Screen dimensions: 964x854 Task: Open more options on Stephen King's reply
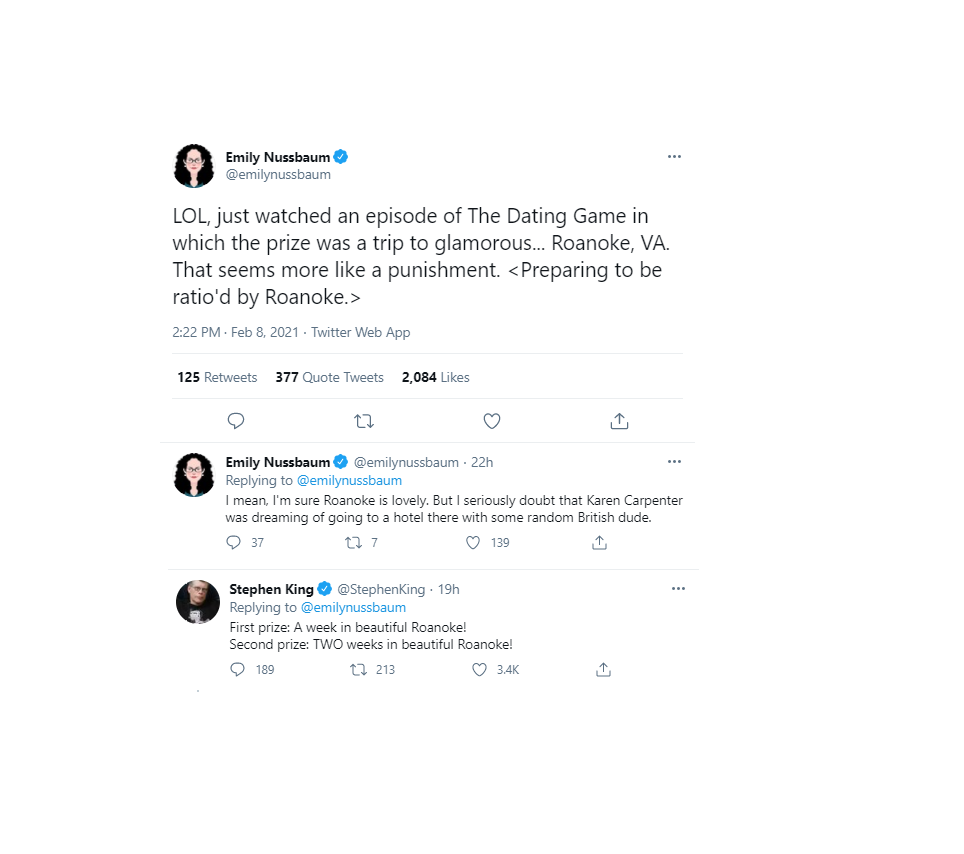coord(678,589)
